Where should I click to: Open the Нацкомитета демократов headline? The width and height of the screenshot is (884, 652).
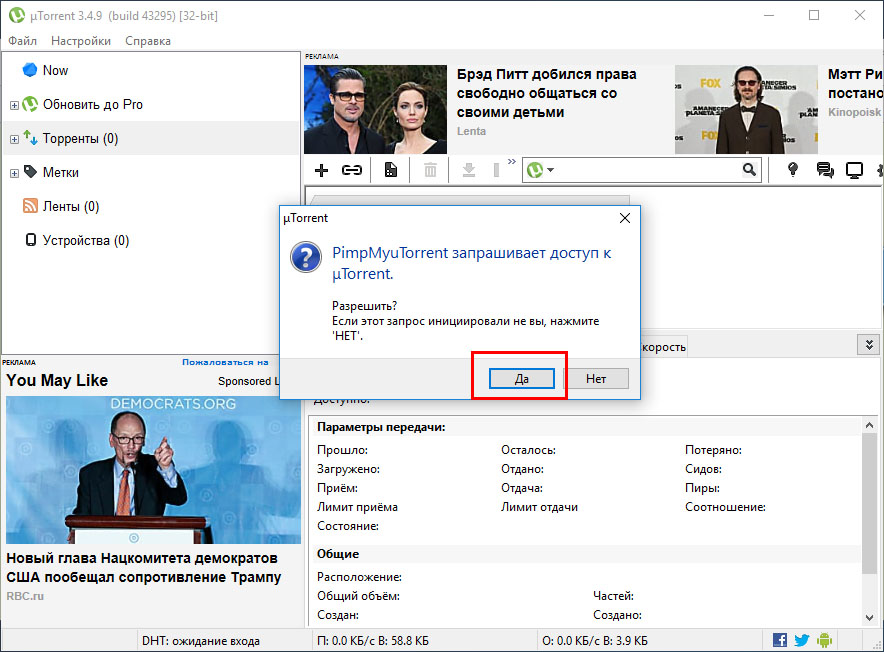(x=144, y=567)
